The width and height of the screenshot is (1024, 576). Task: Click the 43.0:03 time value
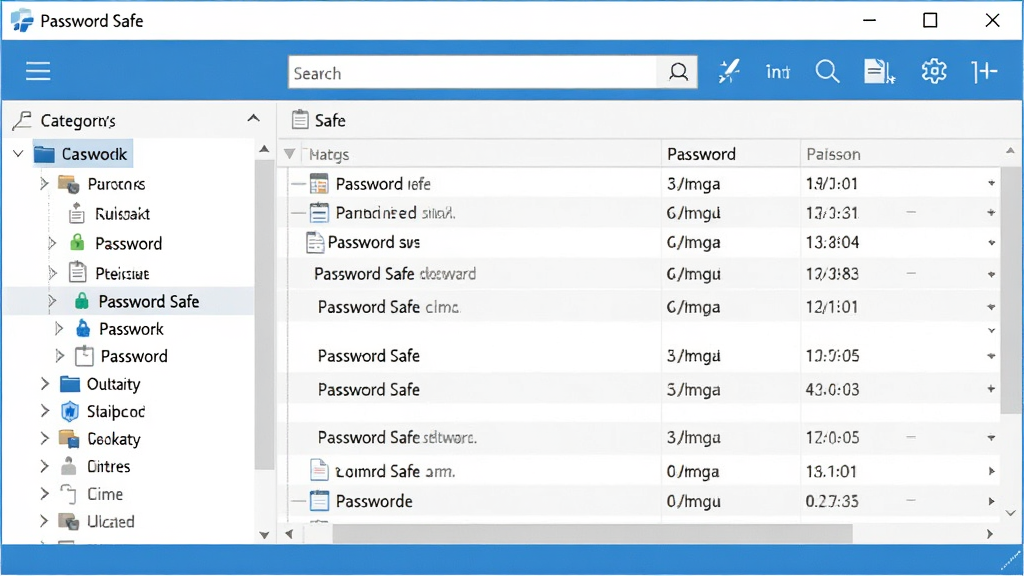click(x=832, y=389)
